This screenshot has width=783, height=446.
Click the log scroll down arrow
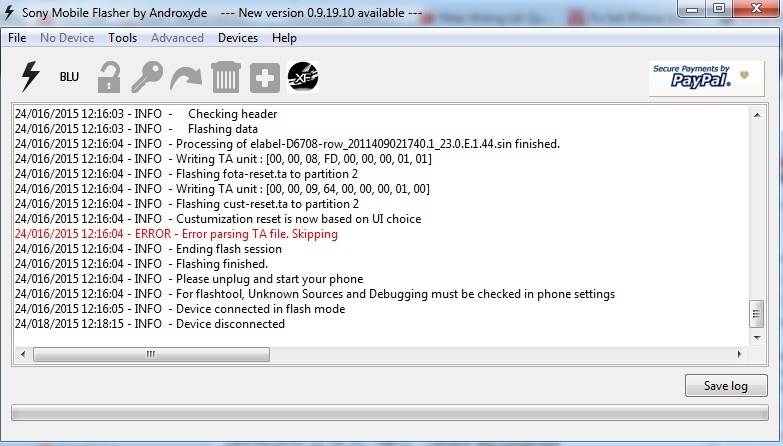[757, 338]
